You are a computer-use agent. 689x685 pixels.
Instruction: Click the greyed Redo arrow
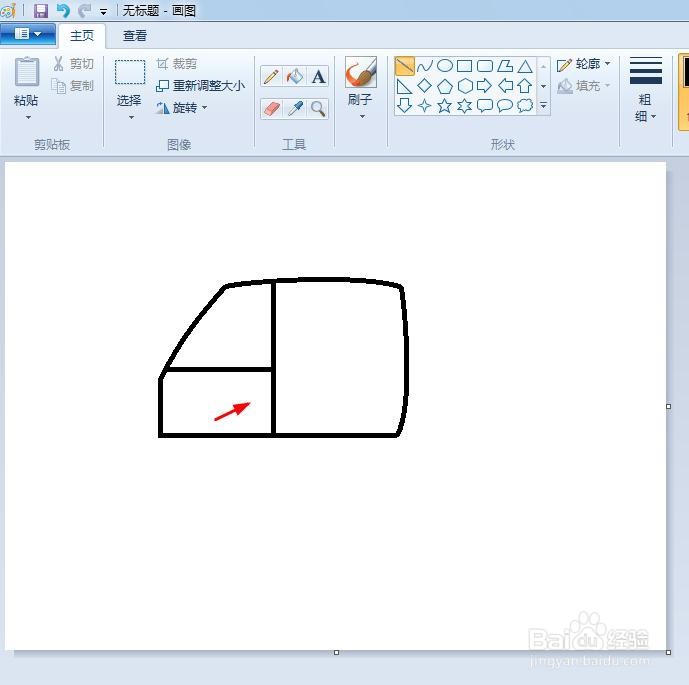click(x=84, y=10)
